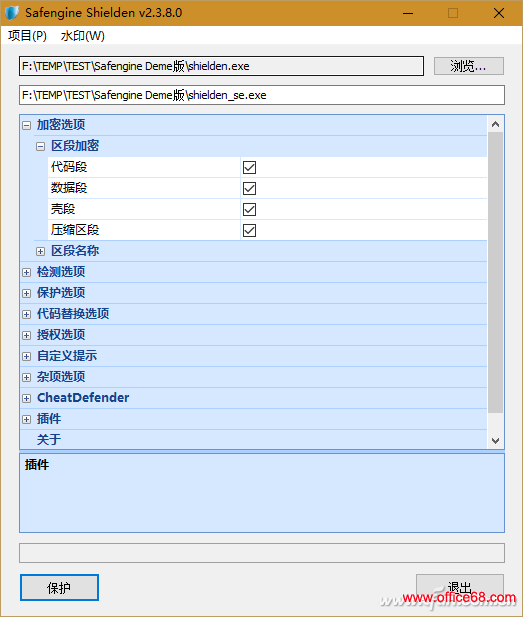Image resolution: width=523 pixels, height=617 pixels.
Task: Expand the 代码替换选项 group
Action: [x=26, y=314]
